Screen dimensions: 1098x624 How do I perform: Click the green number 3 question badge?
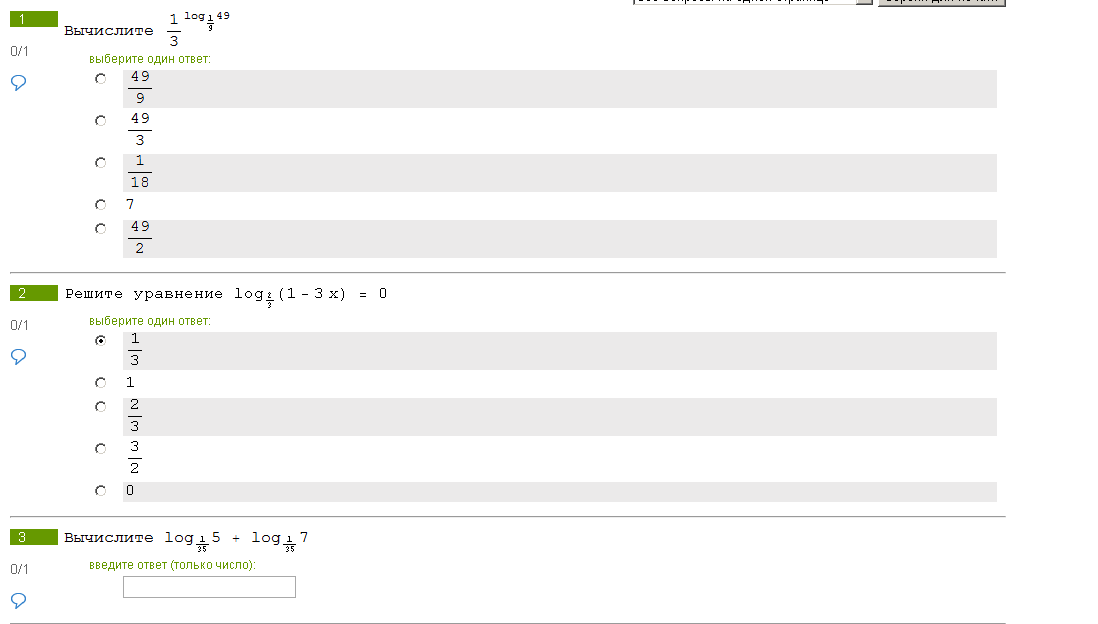(34, 537)
